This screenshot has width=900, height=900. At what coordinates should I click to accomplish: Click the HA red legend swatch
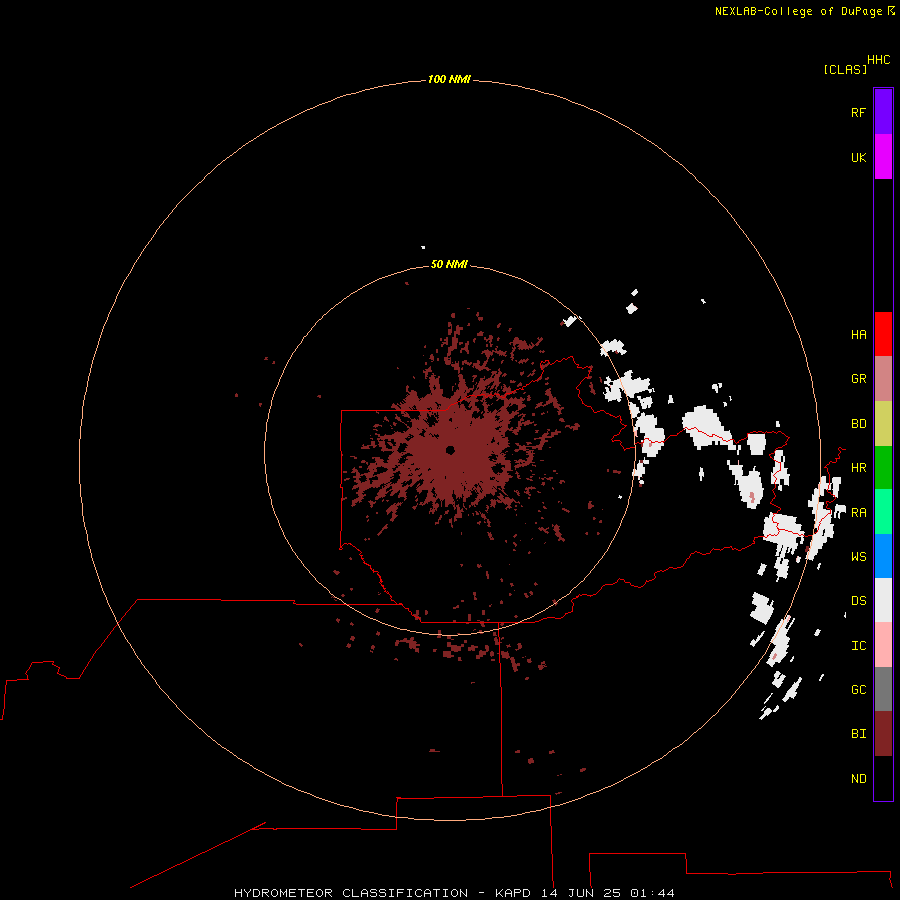point(883,334)
